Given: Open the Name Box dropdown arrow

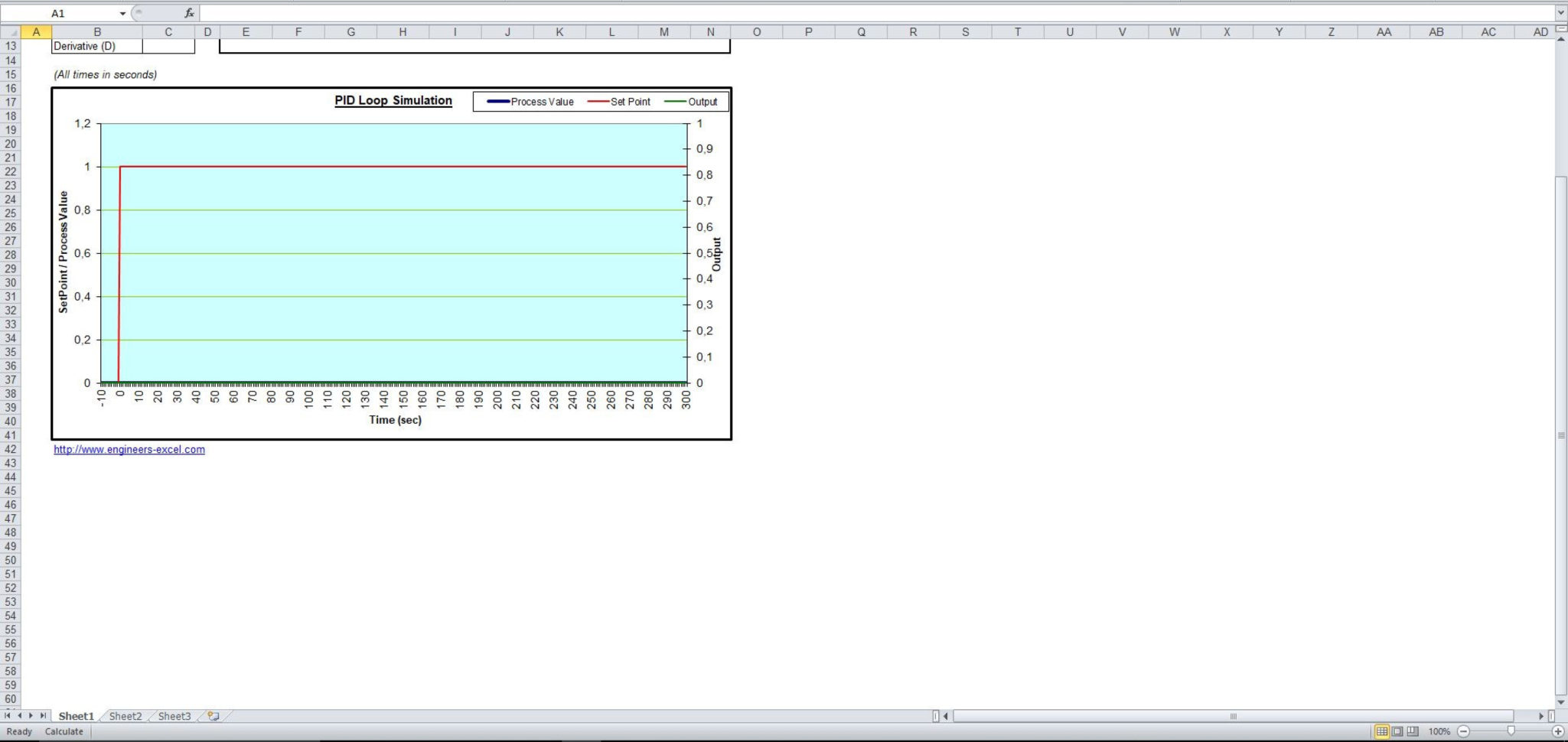Looking at the screenshot, I should (x=122, y=12).
